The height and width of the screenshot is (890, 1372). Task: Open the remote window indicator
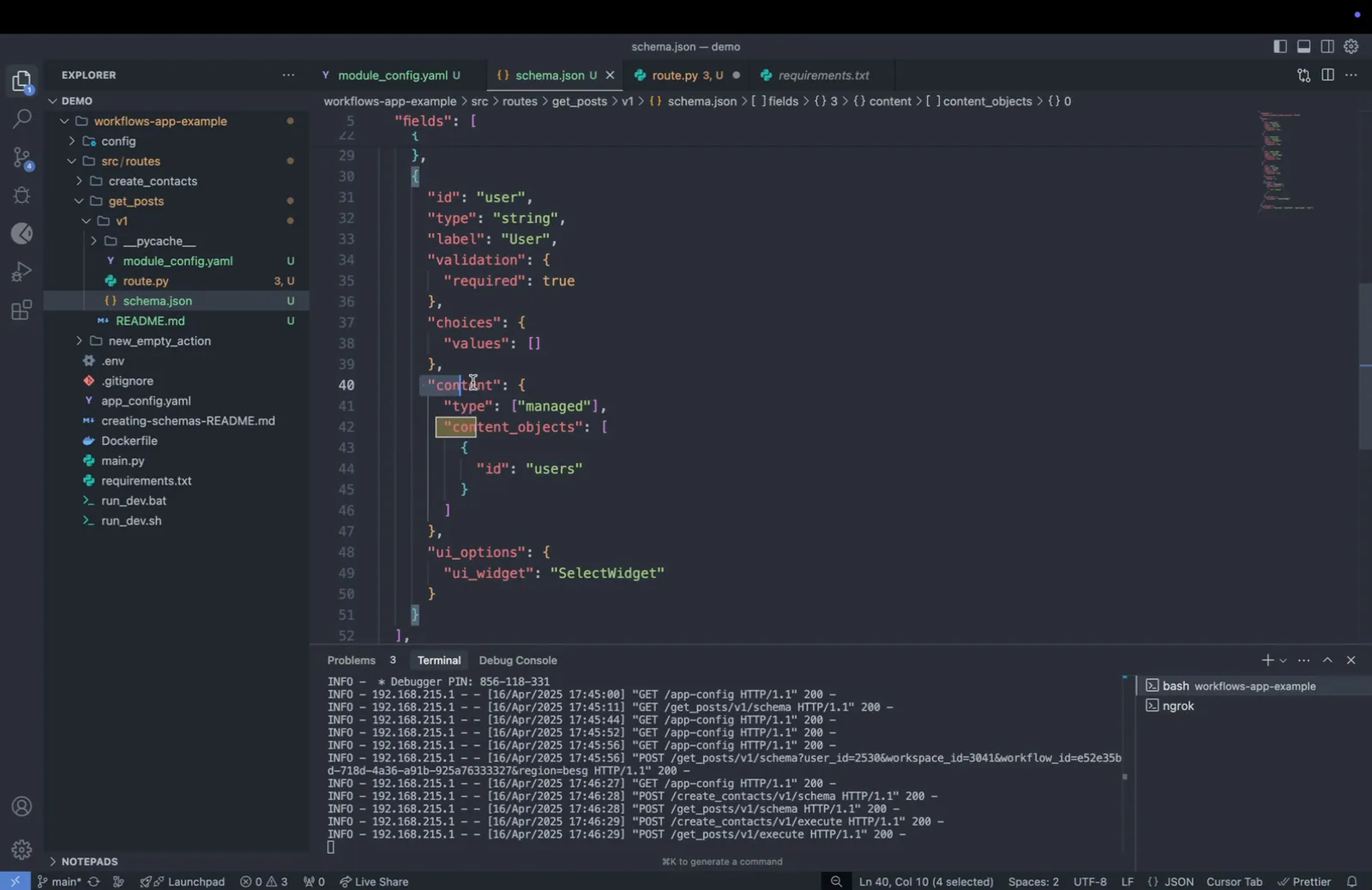pyautogui.click(x=15, y=881)
